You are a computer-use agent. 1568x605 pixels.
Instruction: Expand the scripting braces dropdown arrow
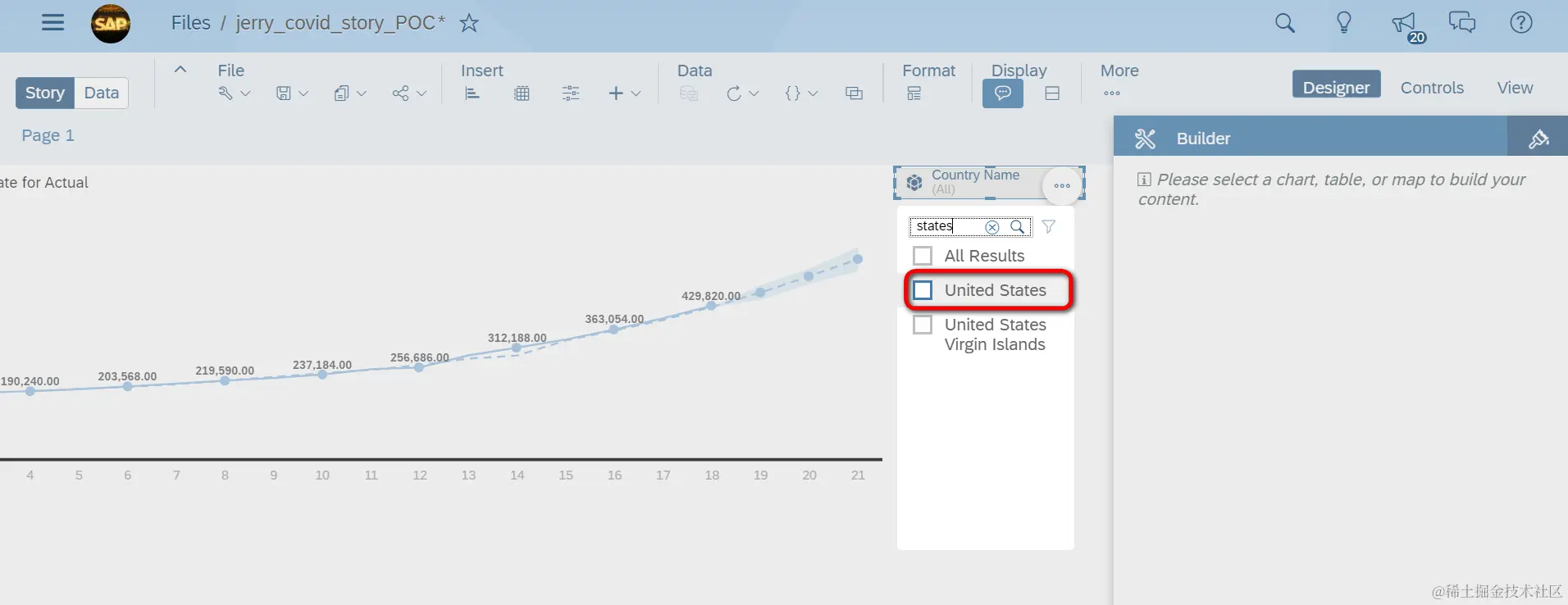(813, 93)
